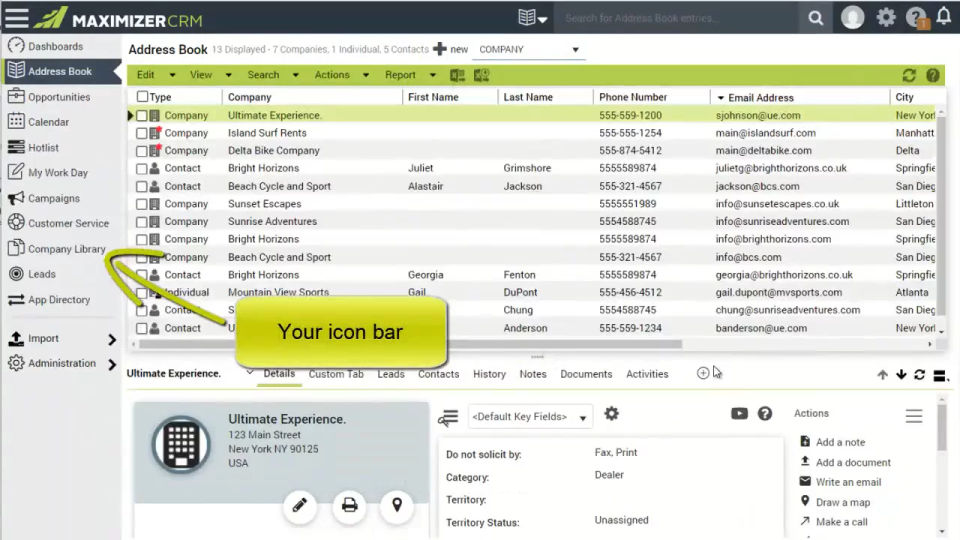Open the COMPANY new entry type dropdown
Screen dimensions: 960x540
(530, 50)
